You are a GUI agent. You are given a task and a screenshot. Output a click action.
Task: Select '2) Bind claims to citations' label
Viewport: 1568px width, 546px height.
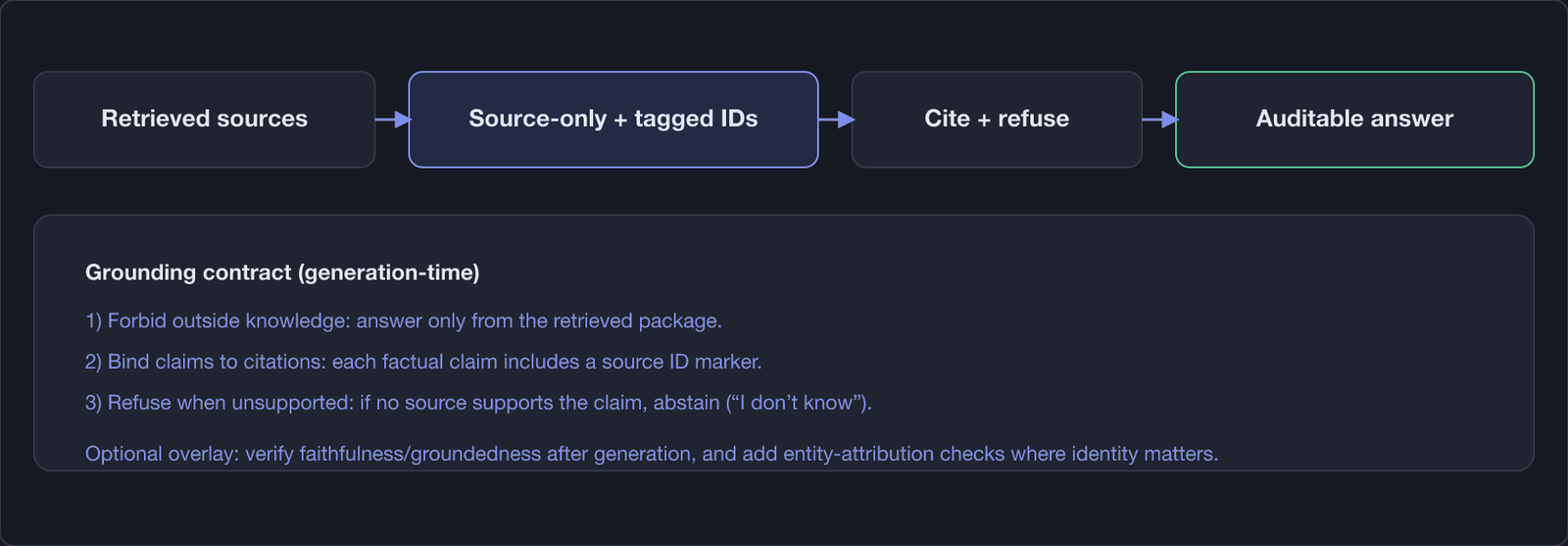(x=205, y=362)
